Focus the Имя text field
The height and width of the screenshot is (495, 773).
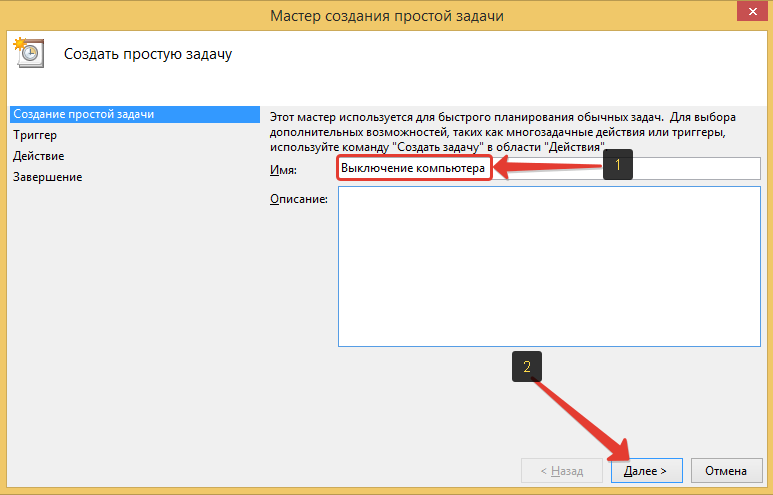(x=549, y=169)
